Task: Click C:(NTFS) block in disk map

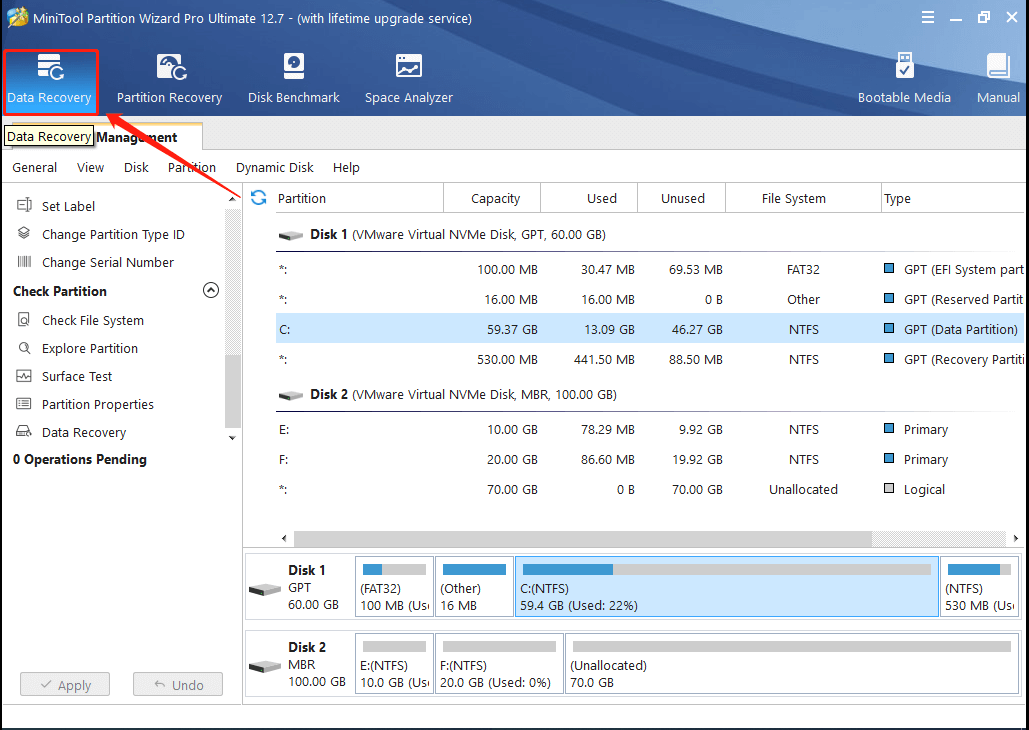Action: pos(726,587)
